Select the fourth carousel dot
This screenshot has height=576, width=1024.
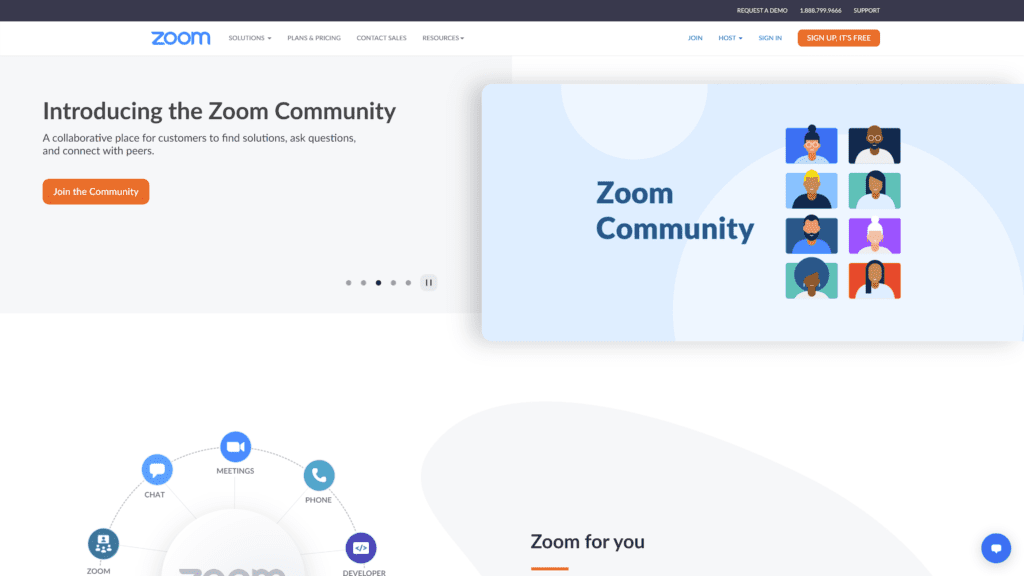pos(393,283)
